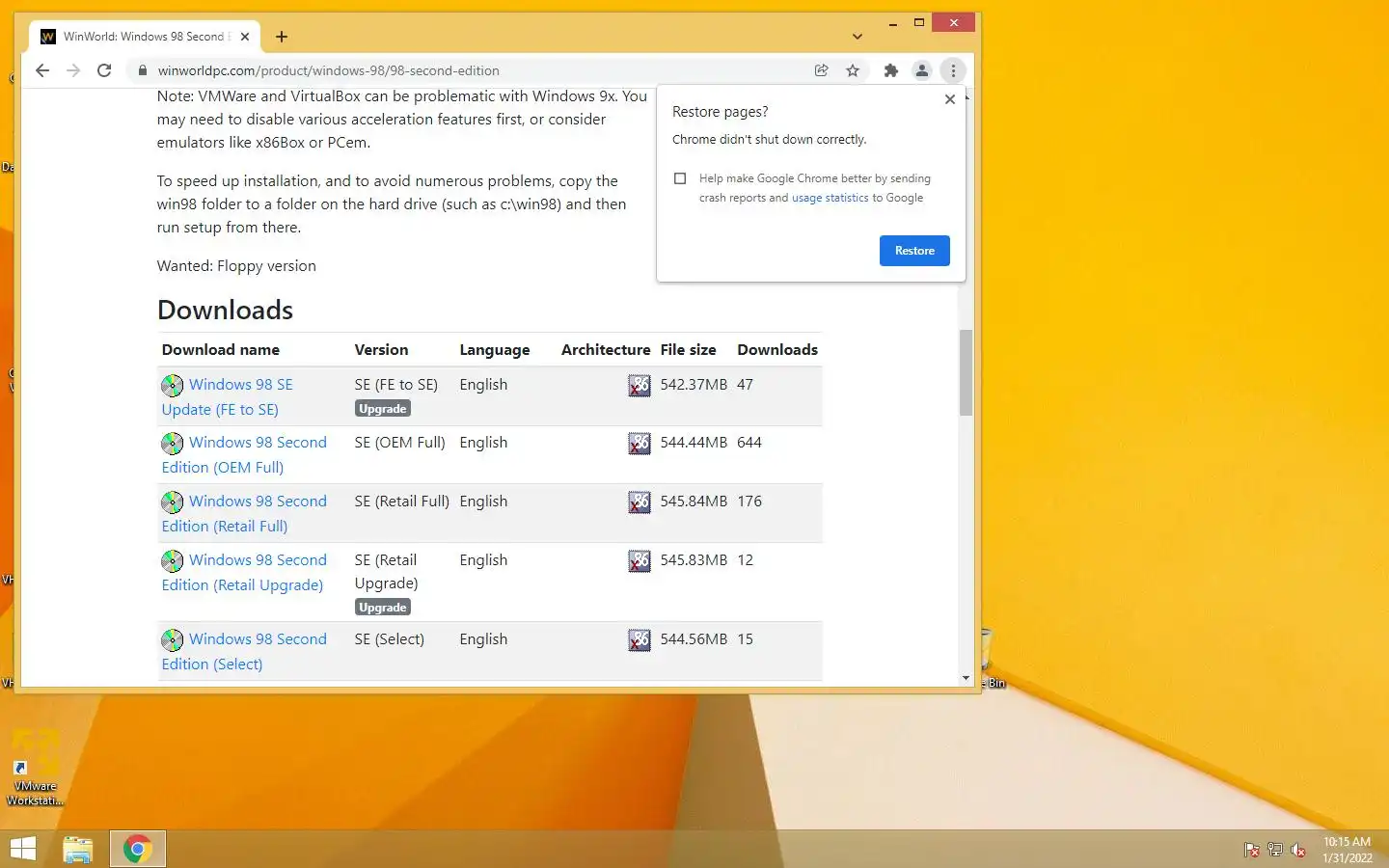Open Windows 98 Second Edition (Select) link
1389x868 pixels.
point(244,651)
